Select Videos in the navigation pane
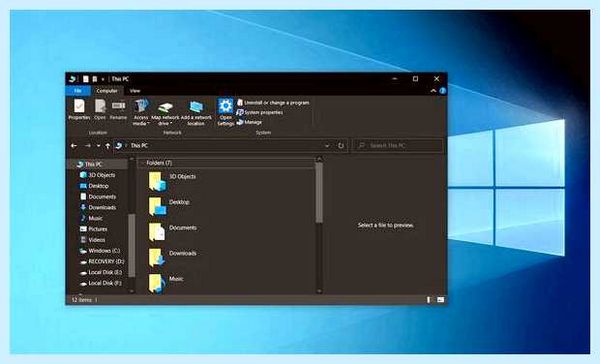 click(92, 240)
